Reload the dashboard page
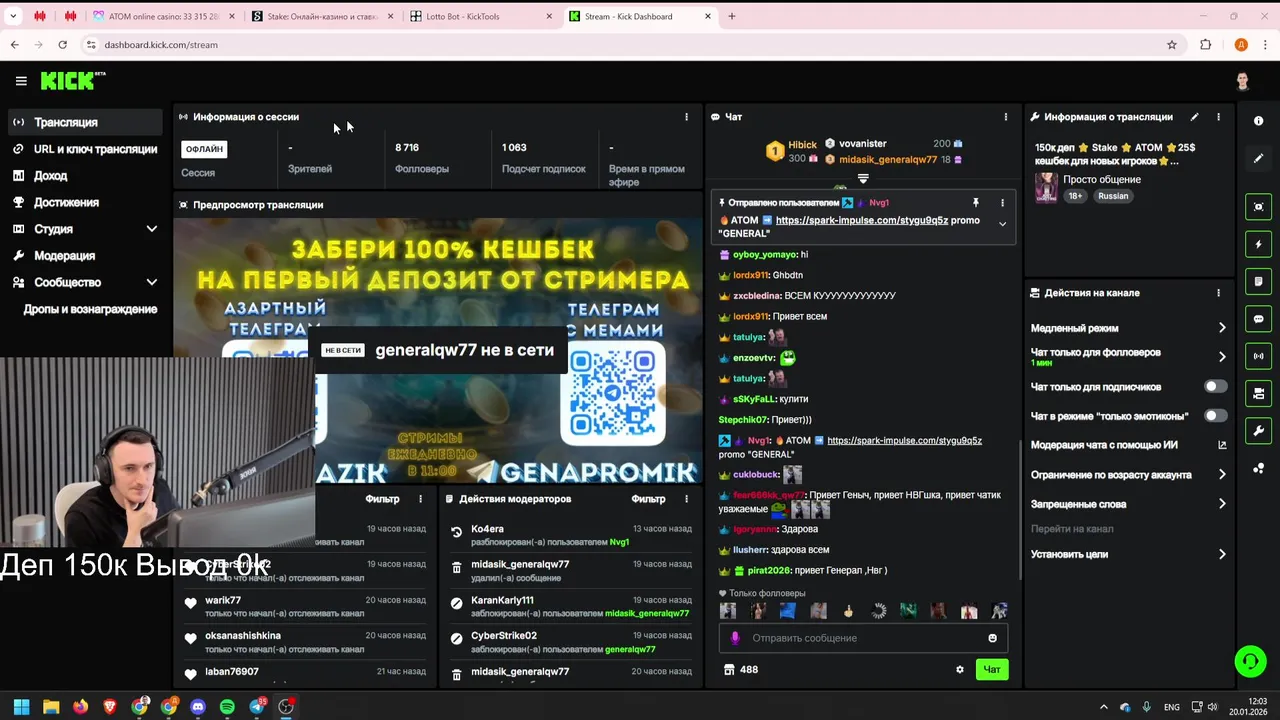Image resolution: width=1280 pixels, height=720 pixels. (x=62, y=45)
